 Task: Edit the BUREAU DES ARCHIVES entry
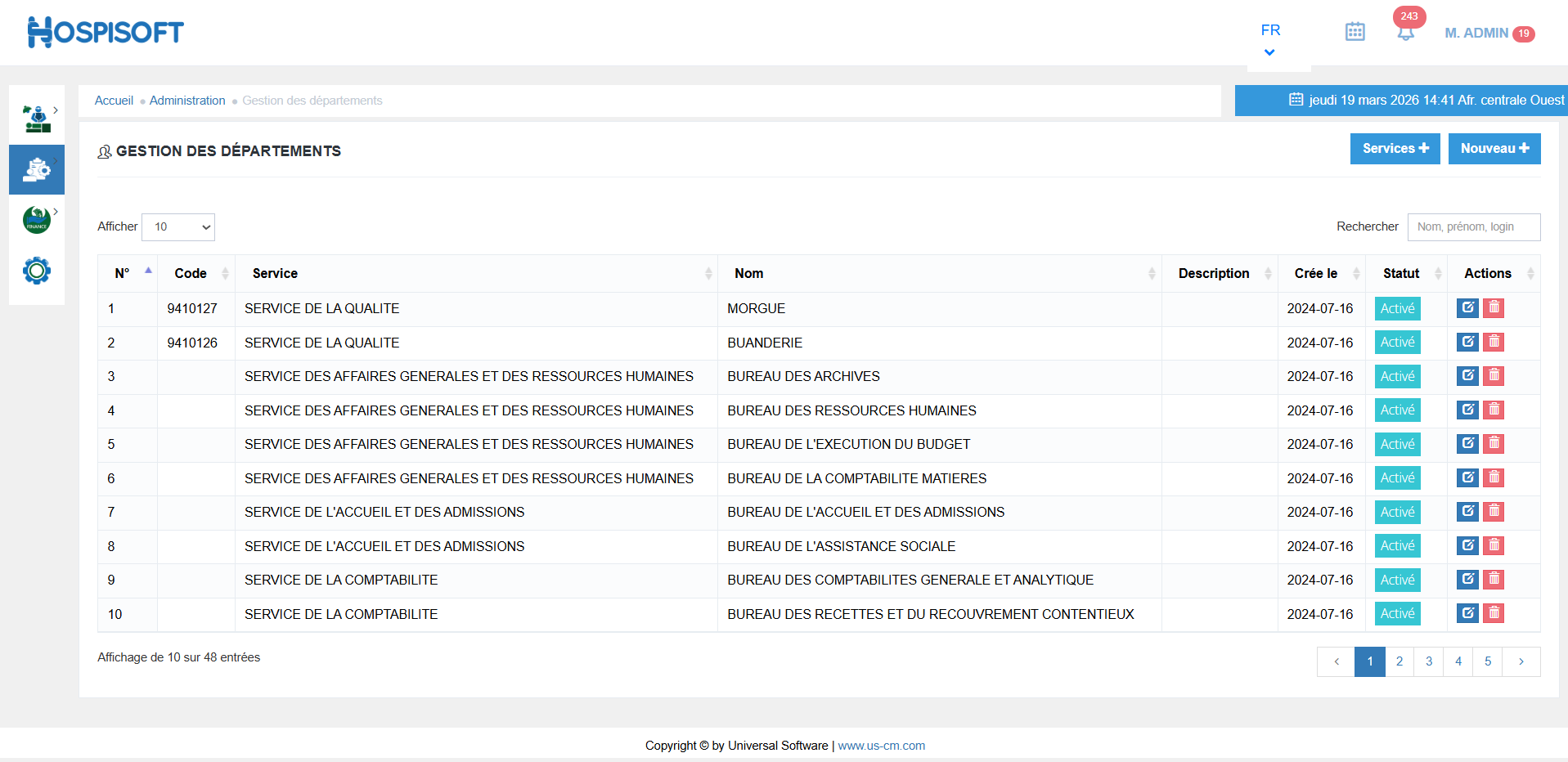click(1467, 376)
